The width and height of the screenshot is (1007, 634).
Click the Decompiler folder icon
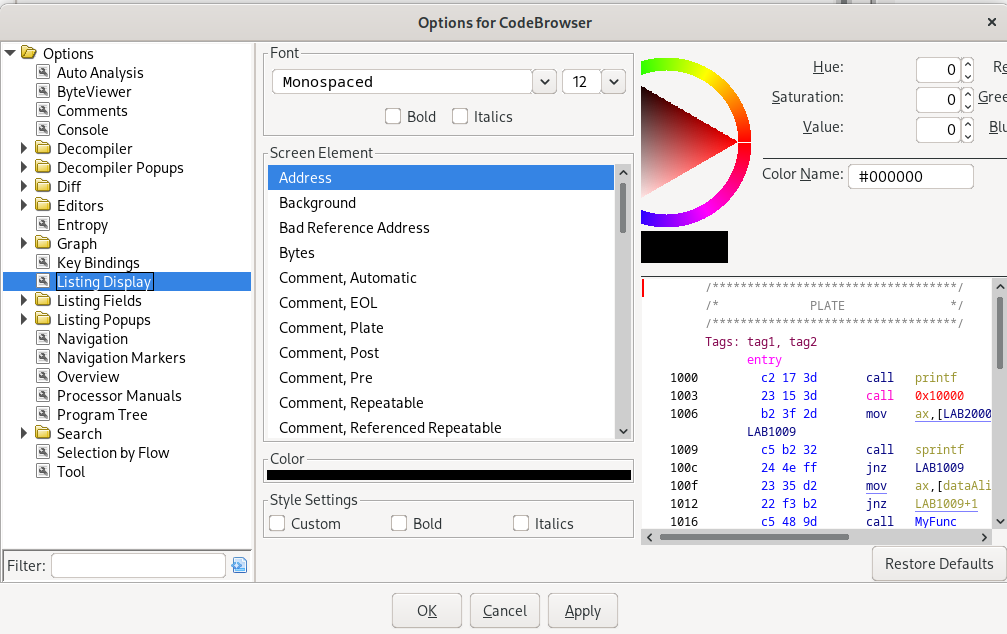(43, 148)
